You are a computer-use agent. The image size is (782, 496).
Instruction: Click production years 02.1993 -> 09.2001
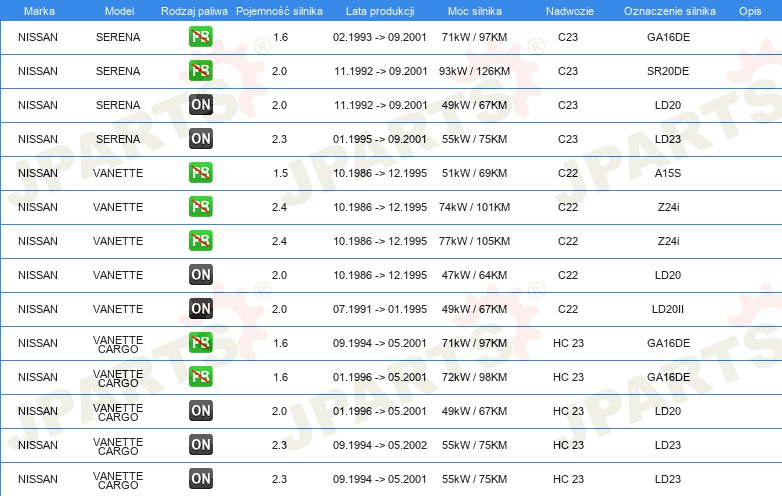click(x=380, y=37)
